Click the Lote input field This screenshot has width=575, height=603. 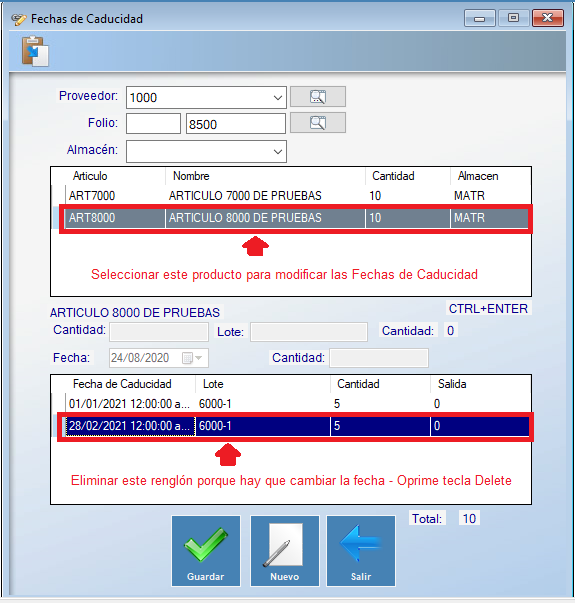pyautogui.click(x=309, y=332)
